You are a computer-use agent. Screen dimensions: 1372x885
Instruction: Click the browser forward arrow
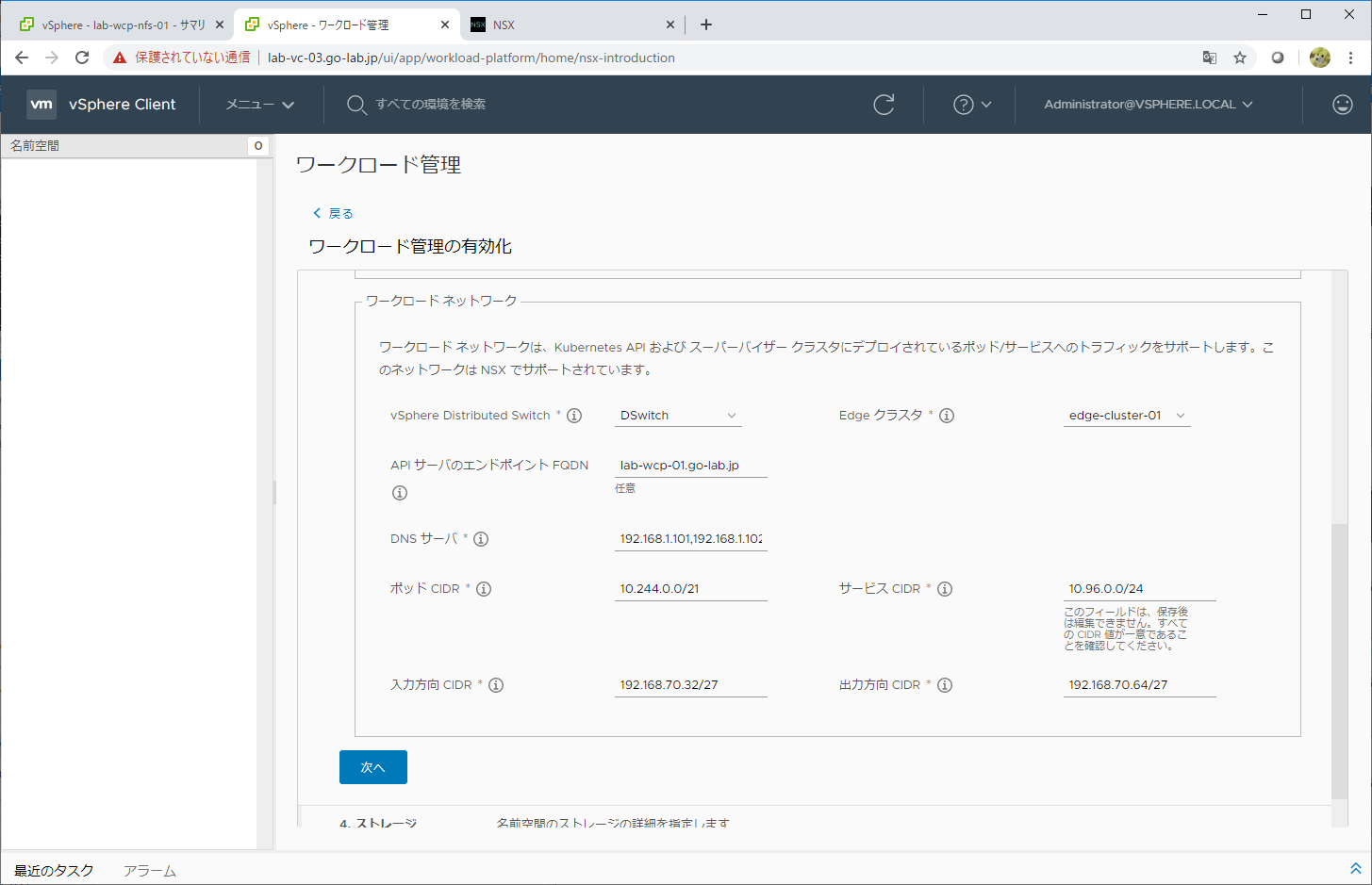(x=52, y=57)
